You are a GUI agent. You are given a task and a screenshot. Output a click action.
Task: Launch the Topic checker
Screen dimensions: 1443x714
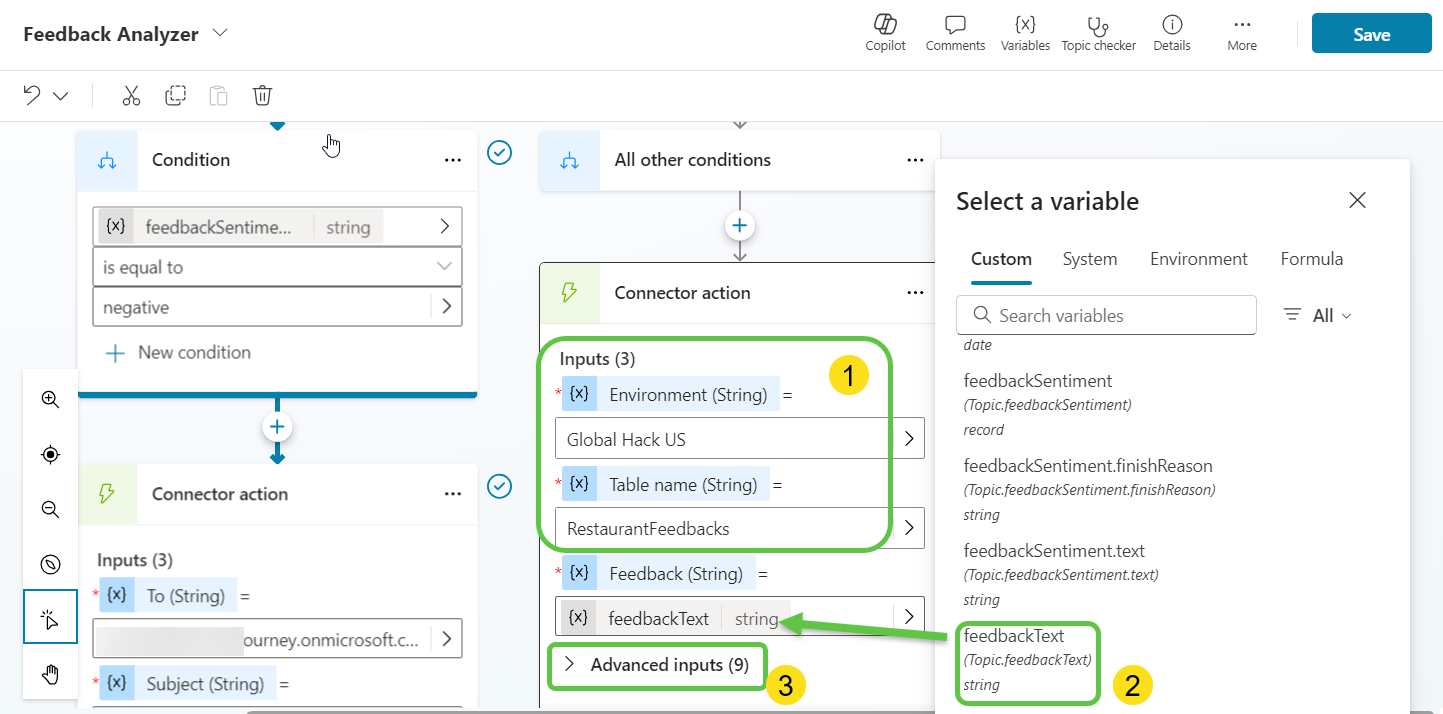1098,33
